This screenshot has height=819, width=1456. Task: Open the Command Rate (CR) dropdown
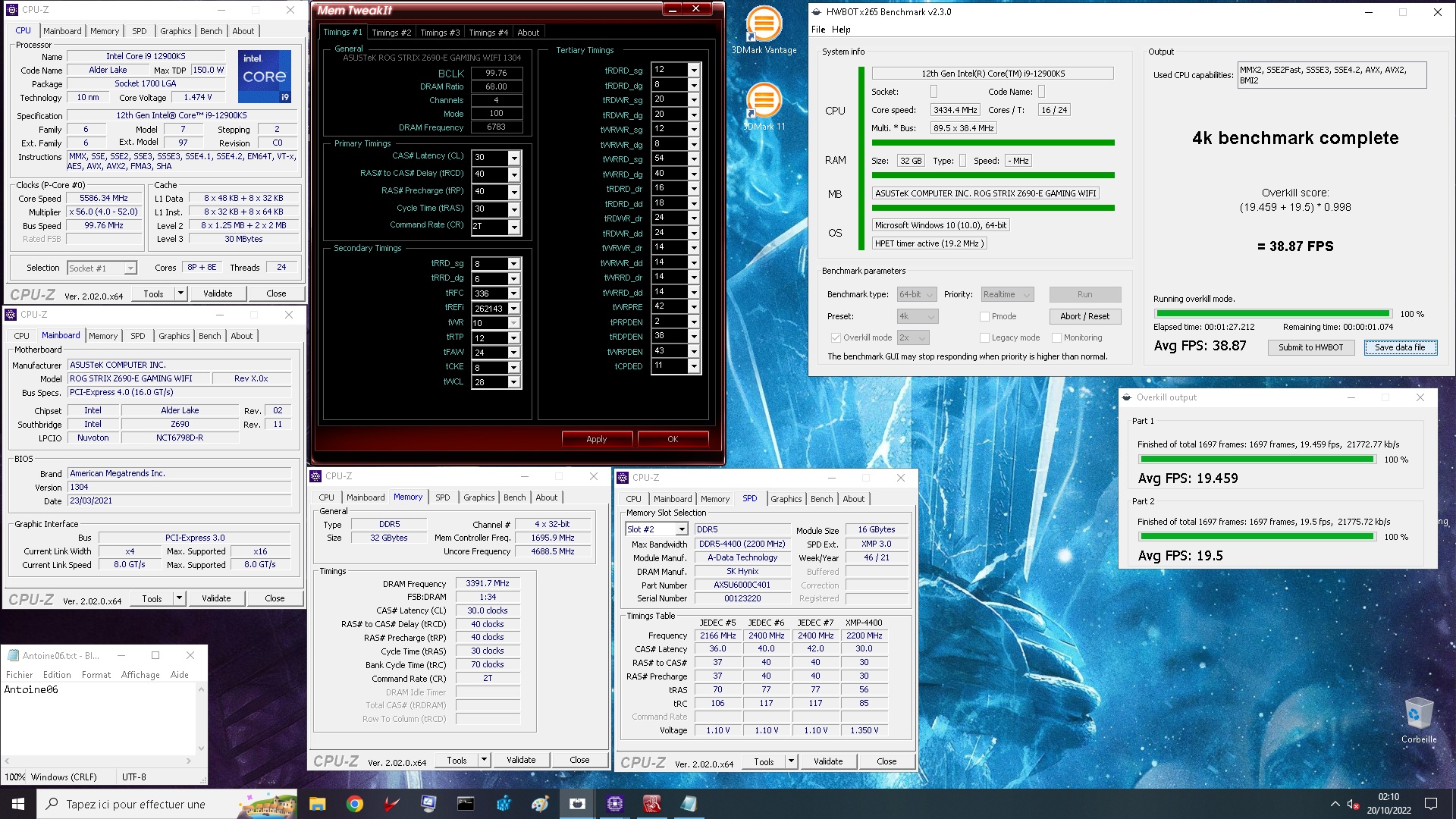[x=514, y=226]
